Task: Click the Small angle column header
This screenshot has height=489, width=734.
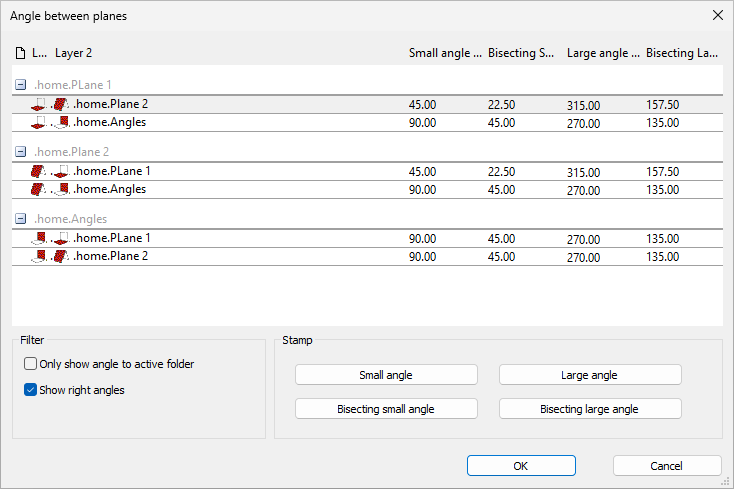Action: coord(444,53)
